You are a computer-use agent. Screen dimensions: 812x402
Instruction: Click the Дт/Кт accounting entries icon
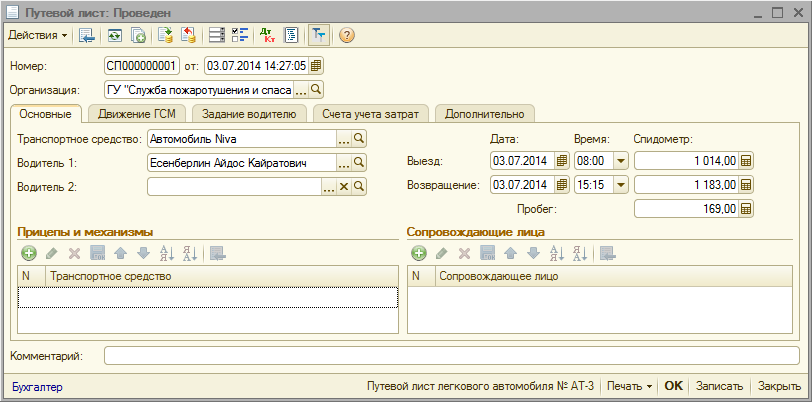267,35
